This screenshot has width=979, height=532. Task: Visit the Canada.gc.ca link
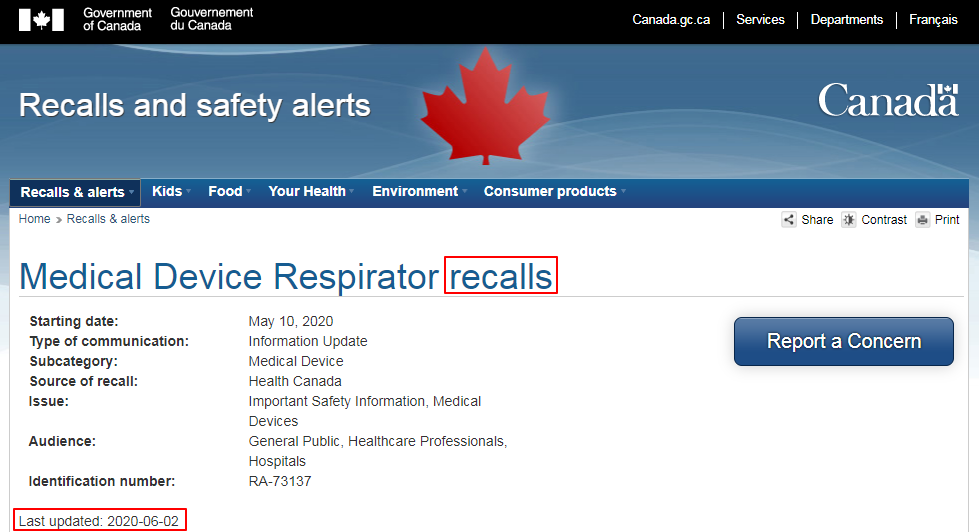671,20
